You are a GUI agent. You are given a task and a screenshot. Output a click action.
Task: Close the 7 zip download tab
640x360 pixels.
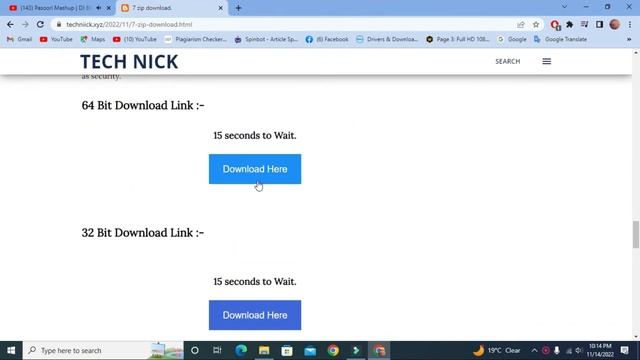pos(220,8)
